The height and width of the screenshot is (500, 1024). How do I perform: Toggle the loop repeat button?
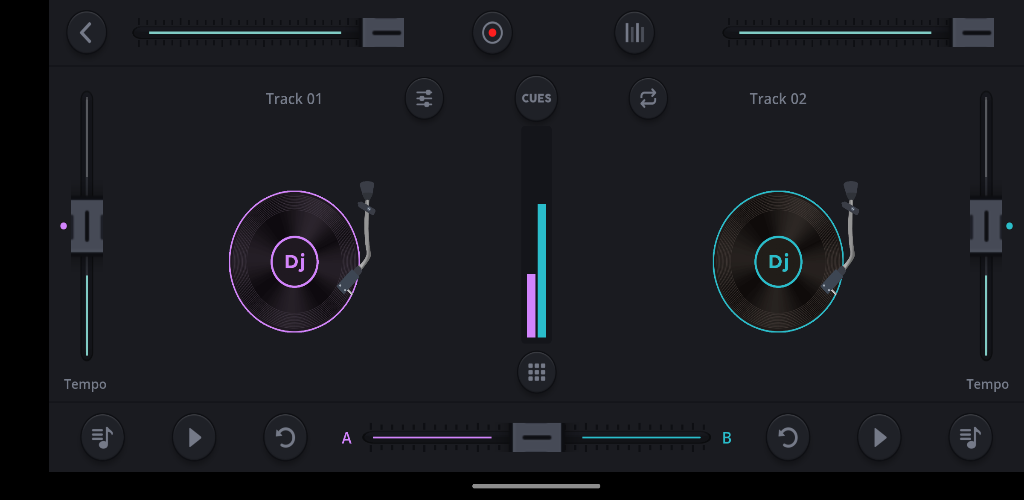(648, 99)
